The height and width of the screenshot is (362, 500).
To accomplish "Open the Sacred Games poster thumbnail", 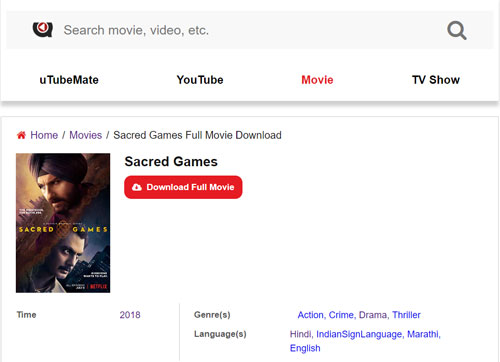I will [63, 223].
